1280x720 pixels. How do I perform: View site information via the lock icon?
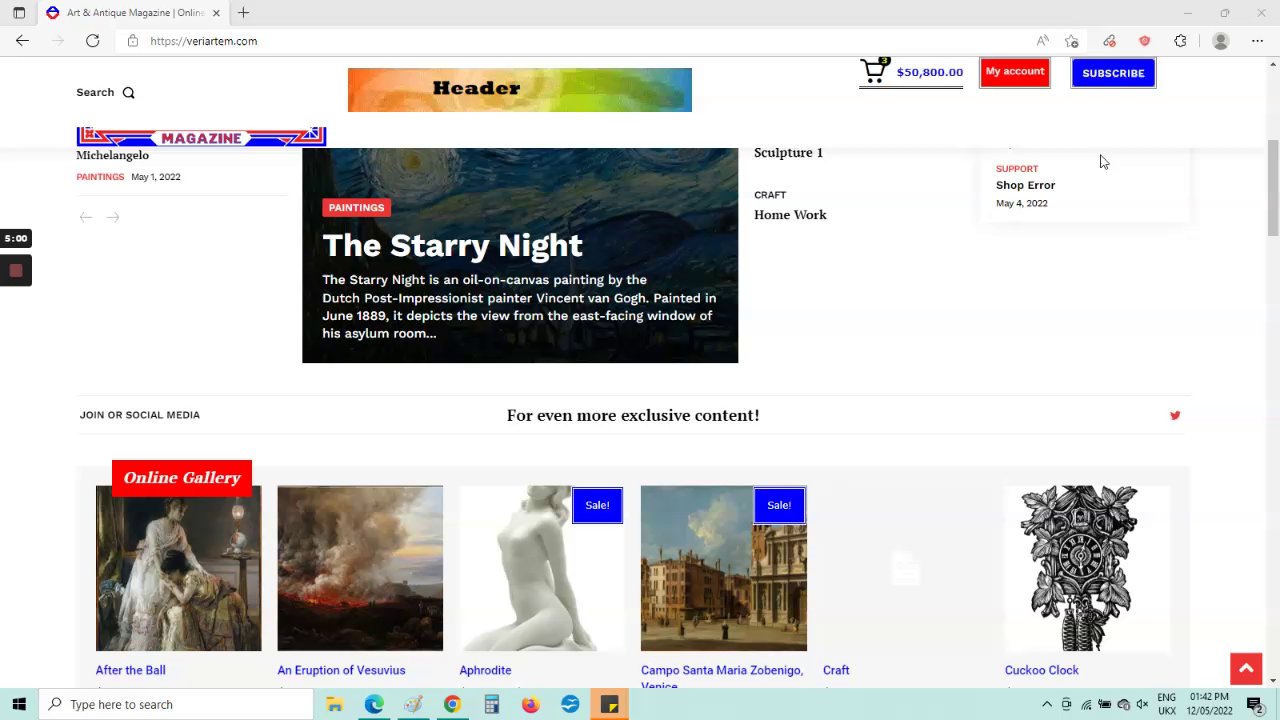[132, 41]
